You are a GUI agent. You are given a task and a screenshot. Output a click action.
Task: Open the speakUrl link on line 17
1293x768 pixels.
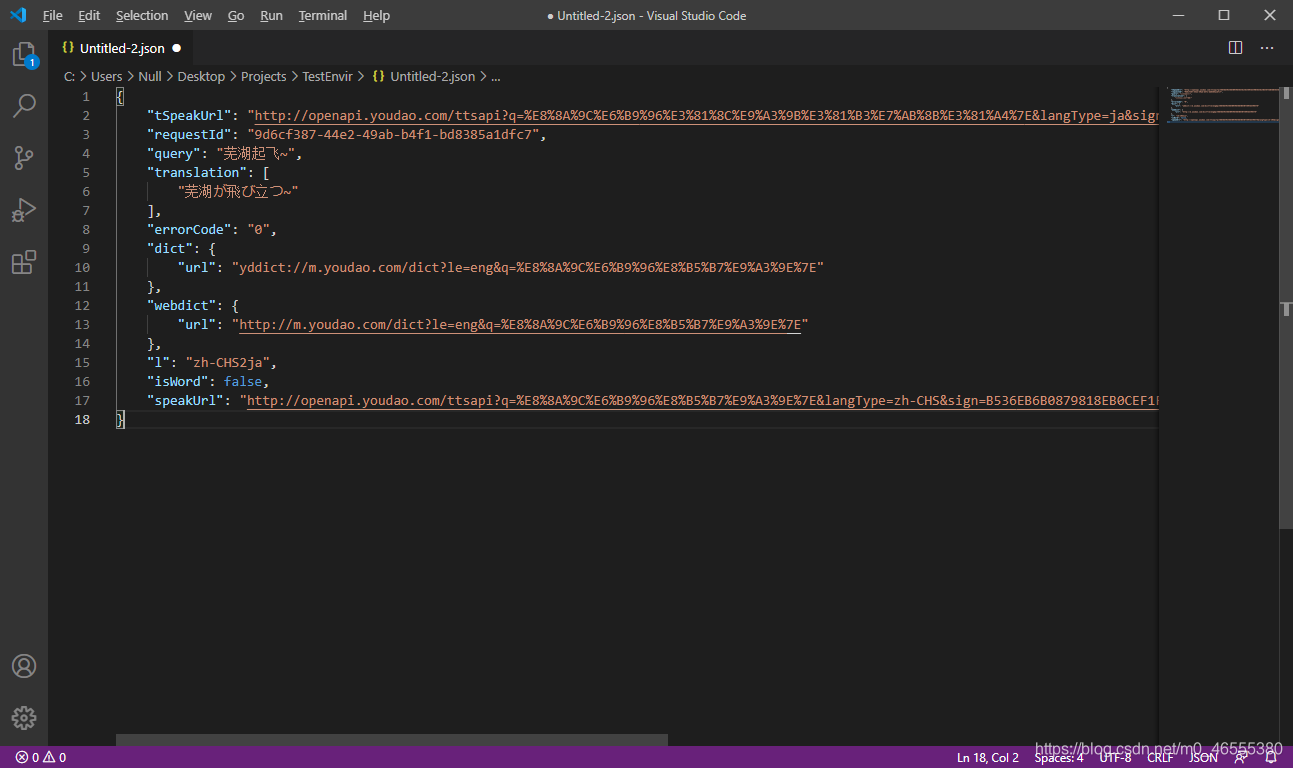702,401
